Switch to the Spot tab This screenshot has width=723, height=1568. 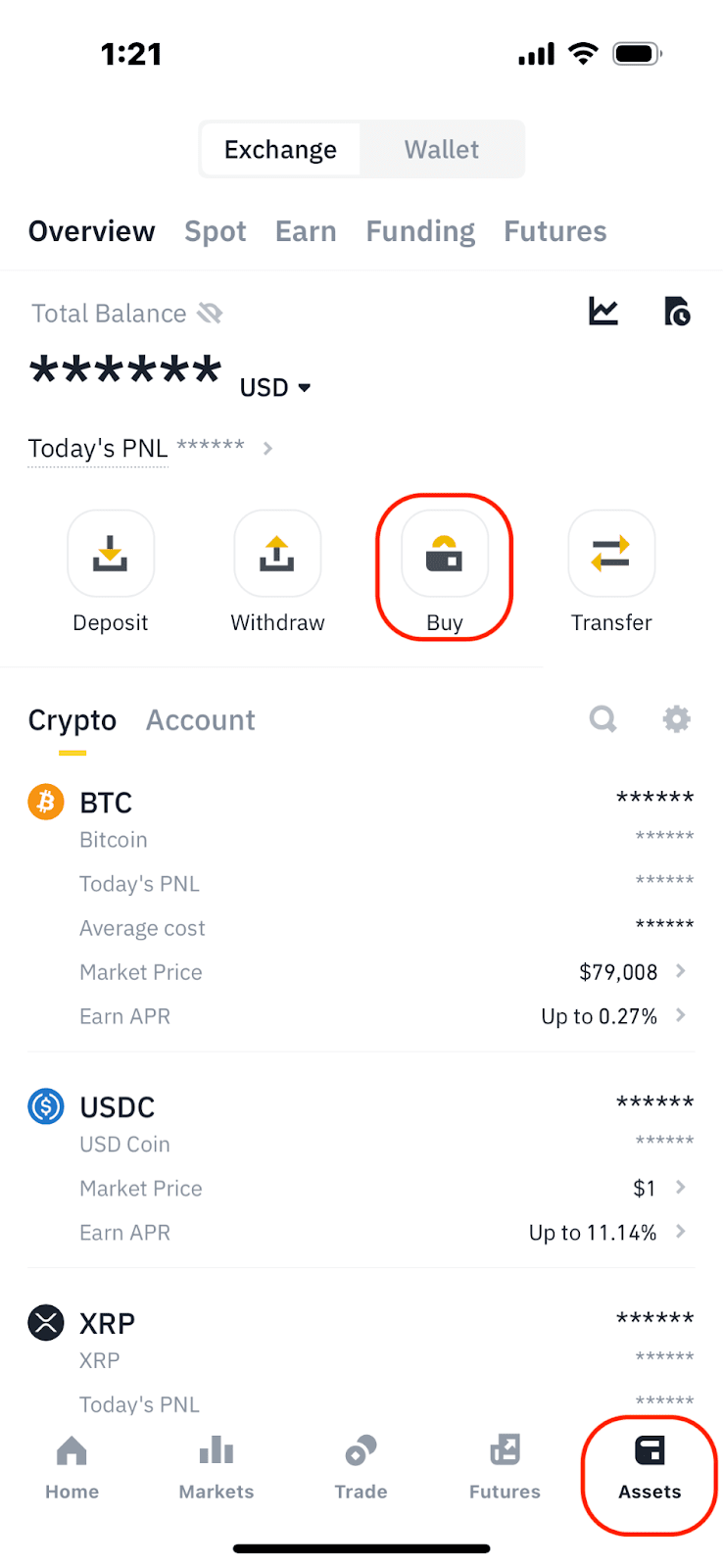coord(216,231)
